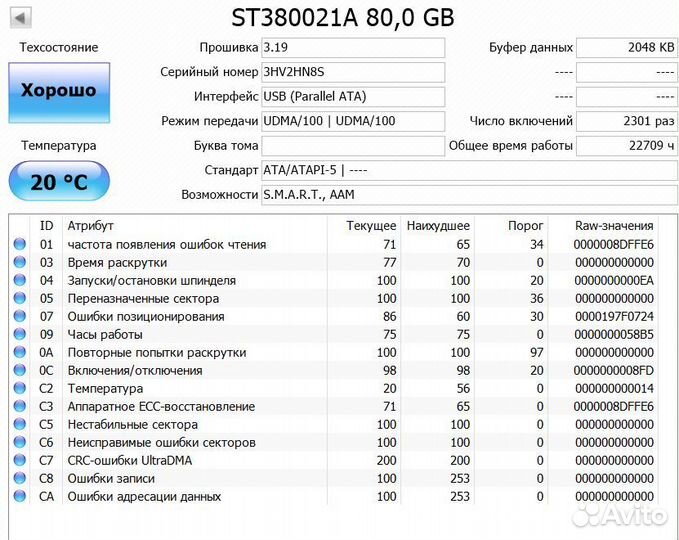Select row 'частота появления ошибок чтения'
The width and height of the screenshot is (679, 540).
point(333,244)
